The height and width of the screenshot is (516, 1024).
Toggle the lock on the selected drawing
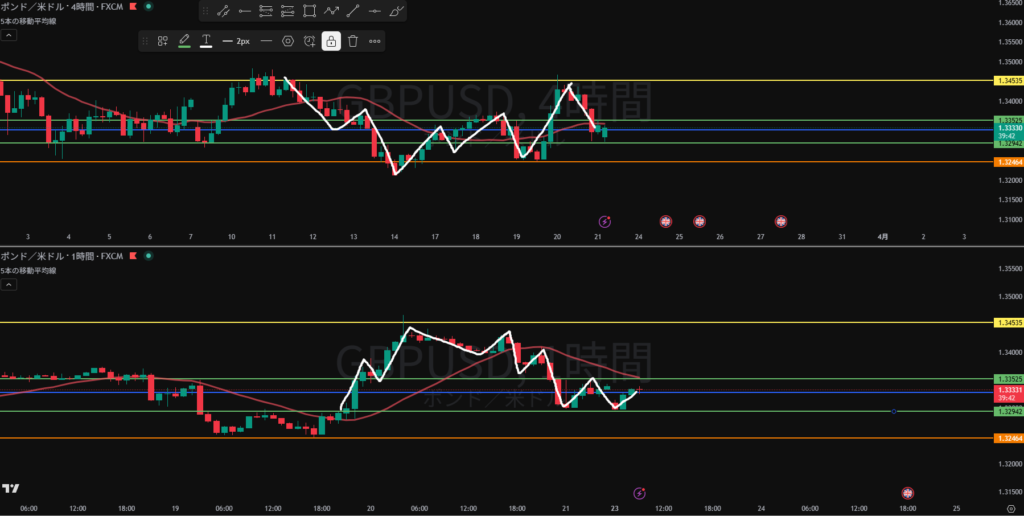(331, 41)
